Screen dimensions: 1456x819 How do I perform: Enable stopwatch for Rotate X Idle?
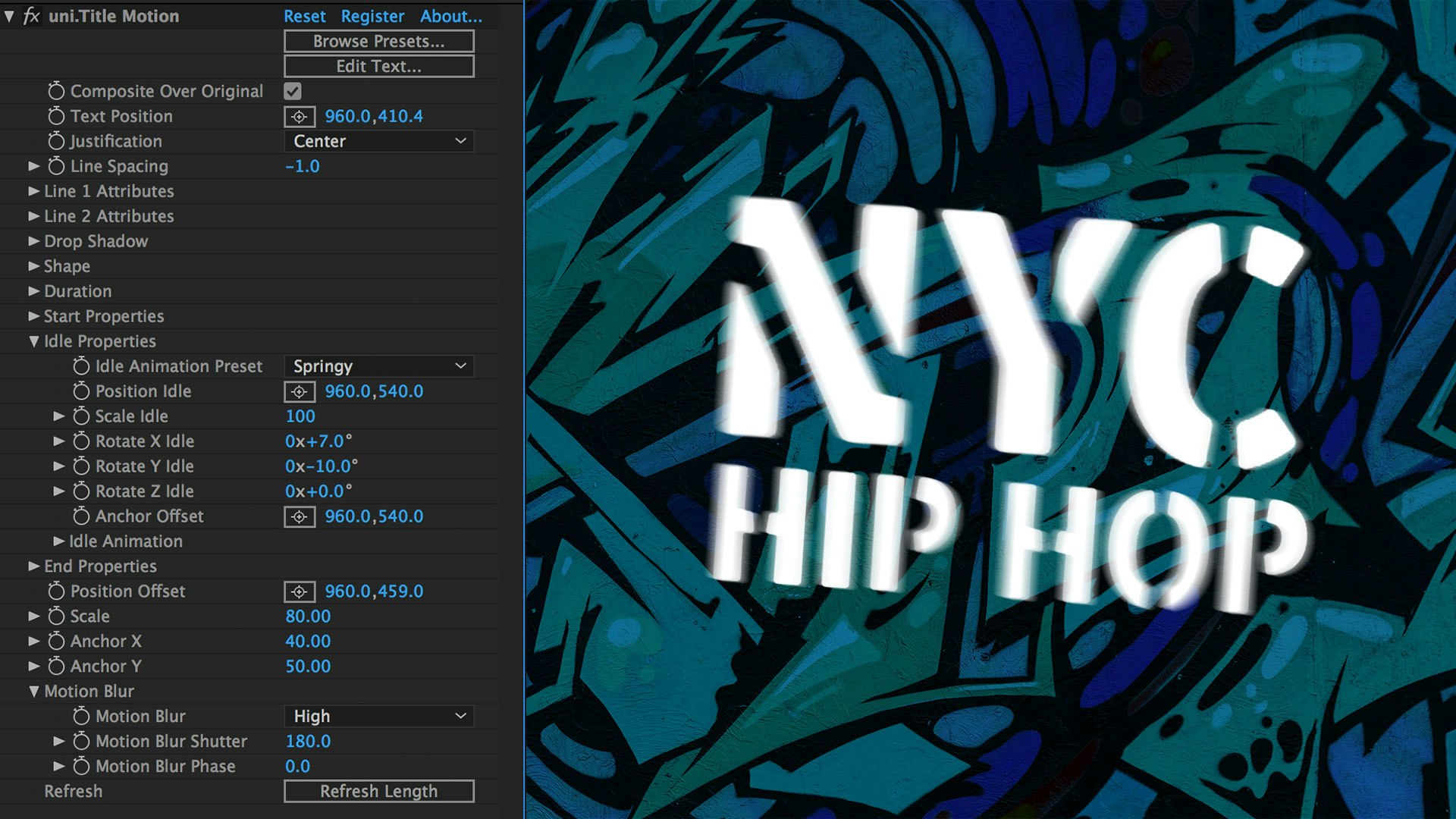click(81, 441)
